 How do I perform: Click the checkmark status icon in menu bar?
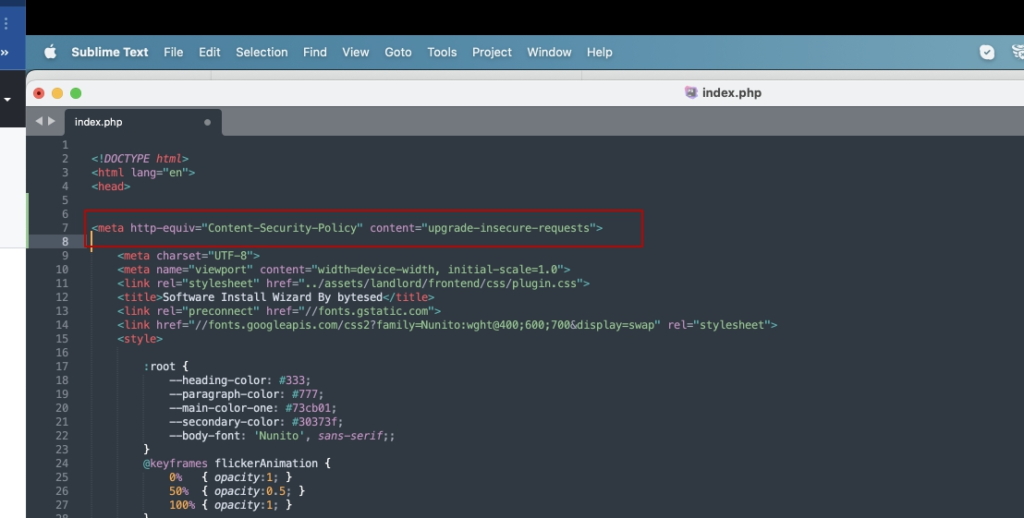987,52
